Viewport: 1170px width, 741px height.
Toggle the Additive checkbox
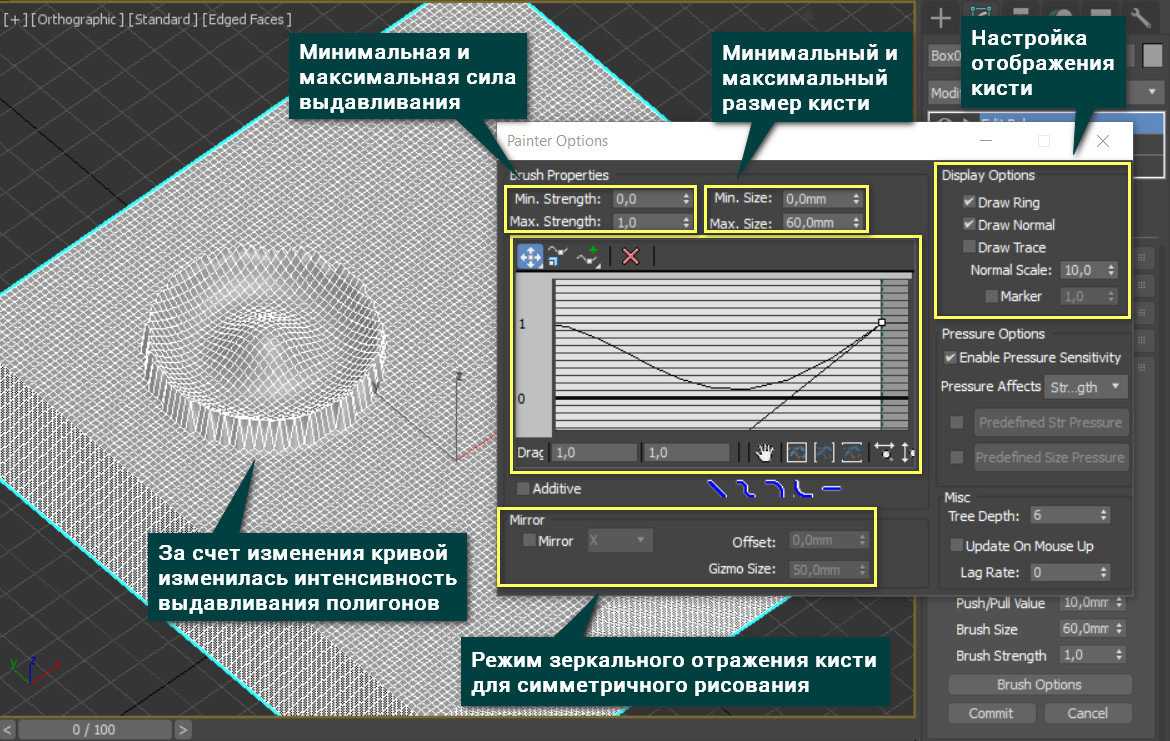pyautogui.click(x=523, y=489)
